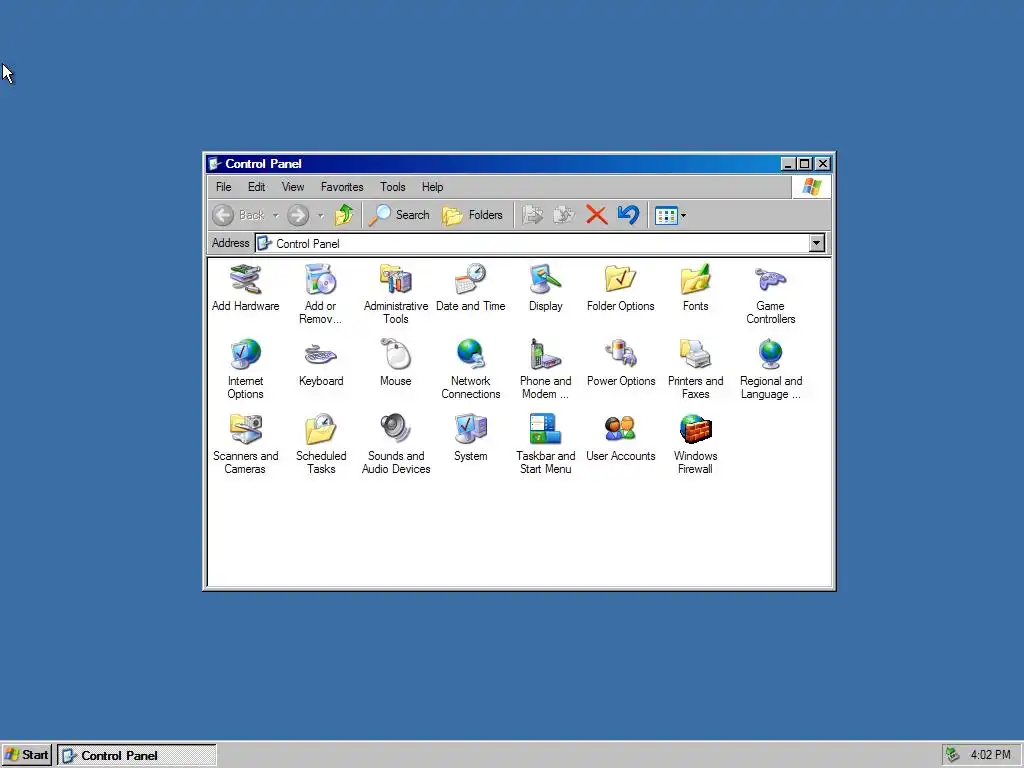Open the View menu
Screen dimensions: 1024x768
[x=293, y=187]
